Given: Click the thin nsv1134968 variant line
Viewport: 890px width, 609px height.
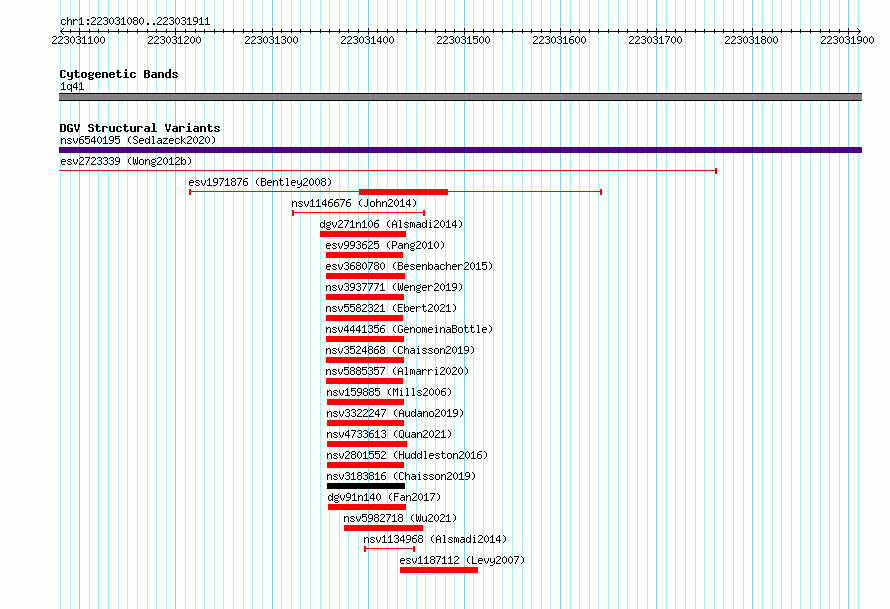Looking at the screenshot, I should coord(389,549).
